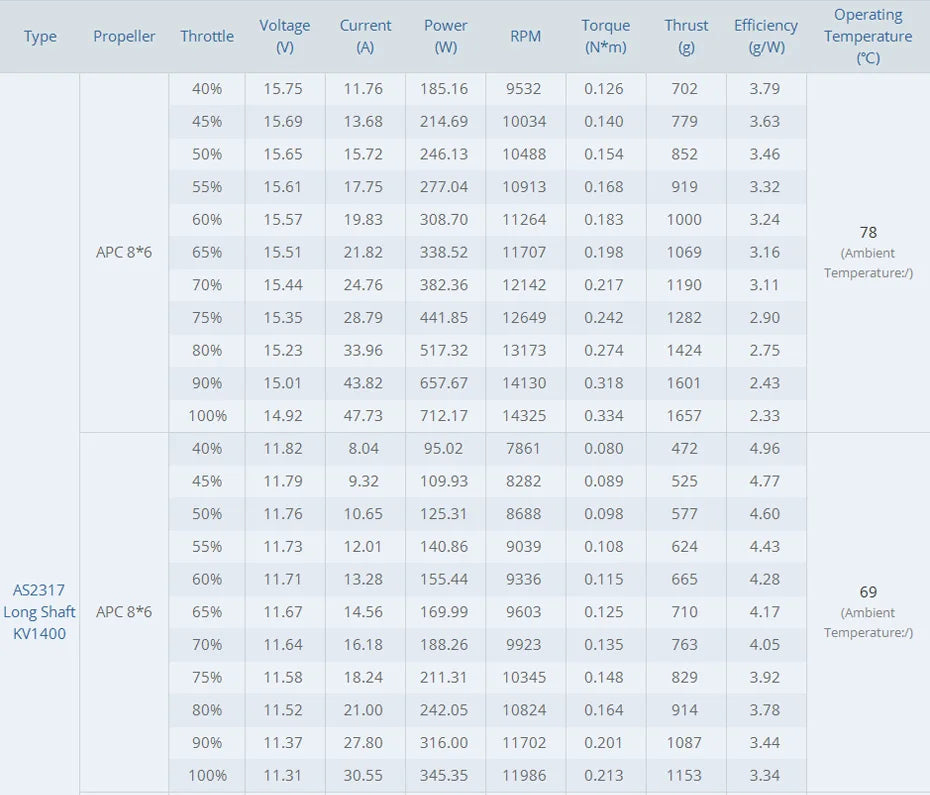This screenshot has height=795, width=930.
Task: Click the RPM column header
Action: click(525, 37)
